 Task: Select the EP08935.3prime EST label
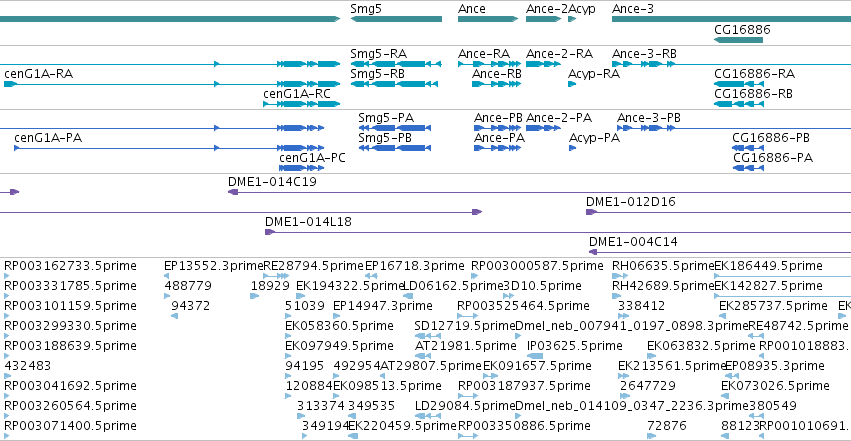coord(774,366)
